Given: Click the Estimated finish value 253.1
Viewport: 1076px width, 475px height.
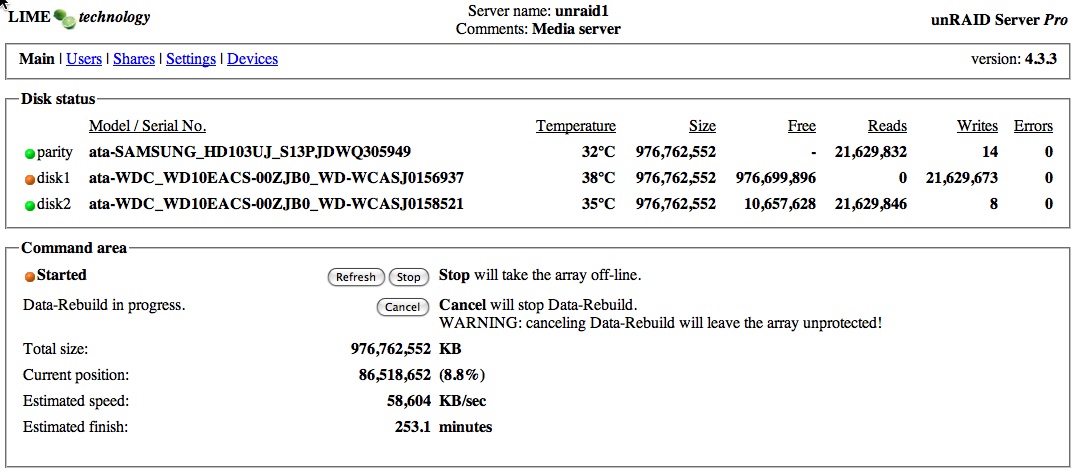Looking at the screenshot, I should tap(412, 427).
